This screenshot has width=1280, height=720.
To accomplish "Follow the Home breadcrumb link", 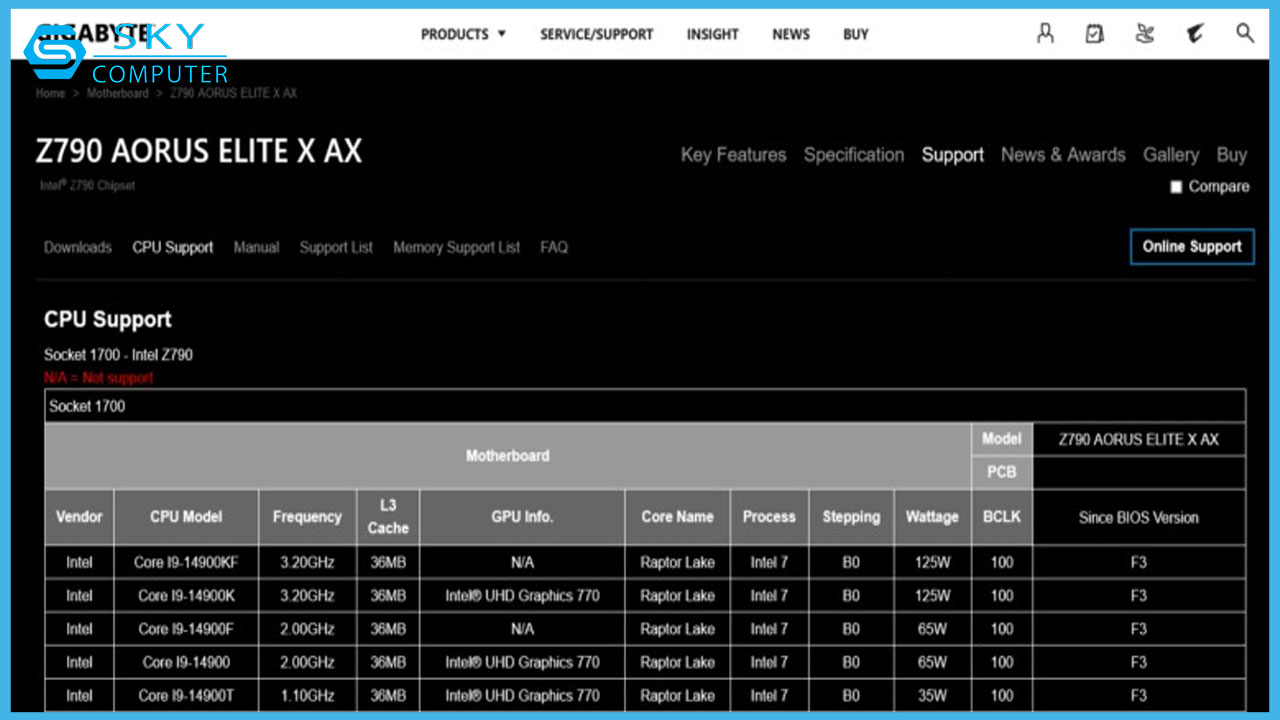I will (50, 93).
